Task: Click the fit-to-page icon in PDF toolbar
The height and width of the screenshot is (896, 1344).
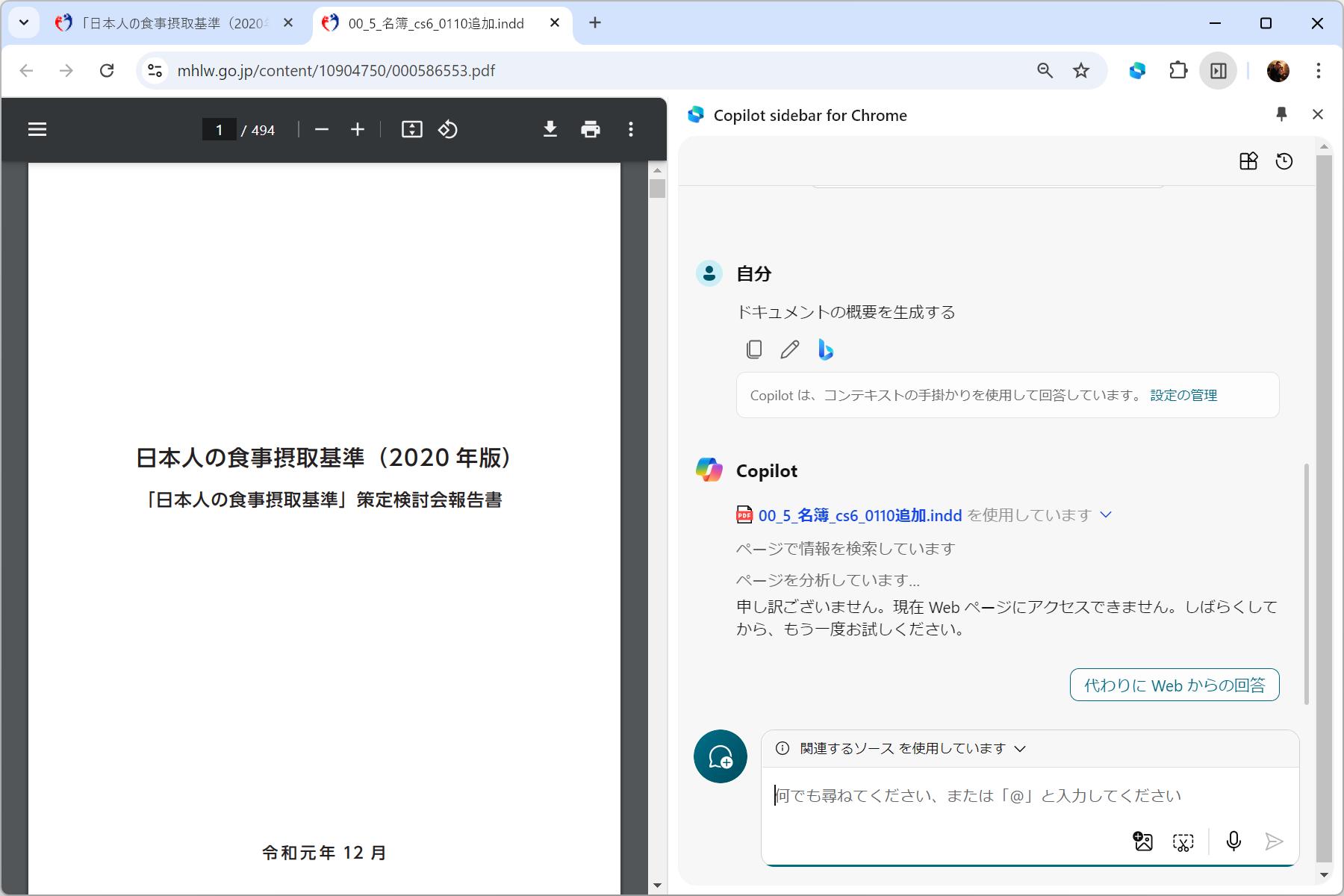Action: click(x=412, y=130)
